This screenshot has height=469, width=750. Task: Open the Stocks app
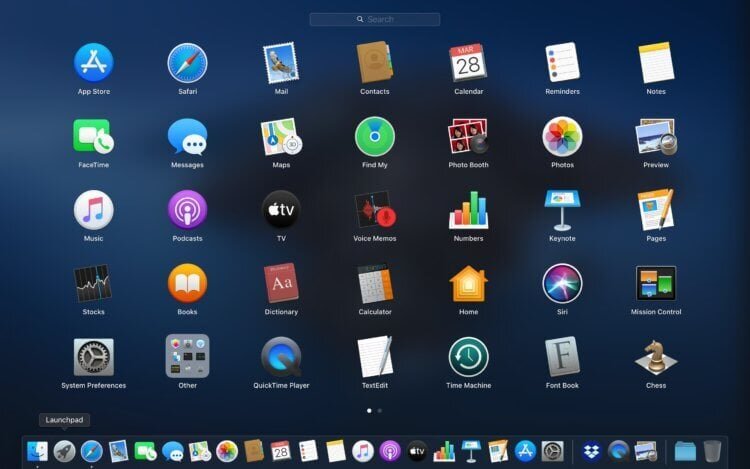click(x=93, y=284)
